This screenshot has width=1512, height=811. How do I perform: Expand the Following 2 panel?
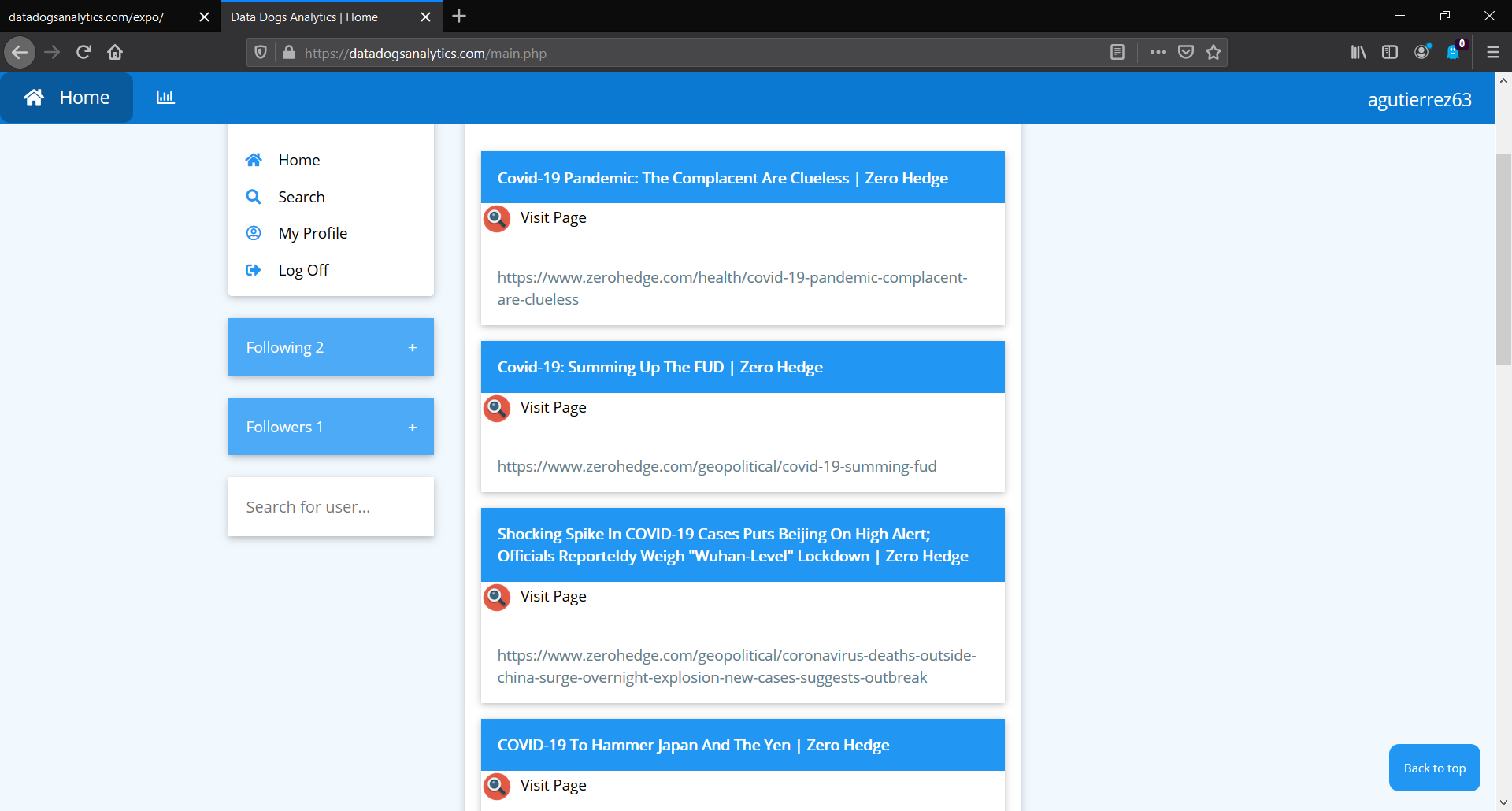[x=331, y=347]
